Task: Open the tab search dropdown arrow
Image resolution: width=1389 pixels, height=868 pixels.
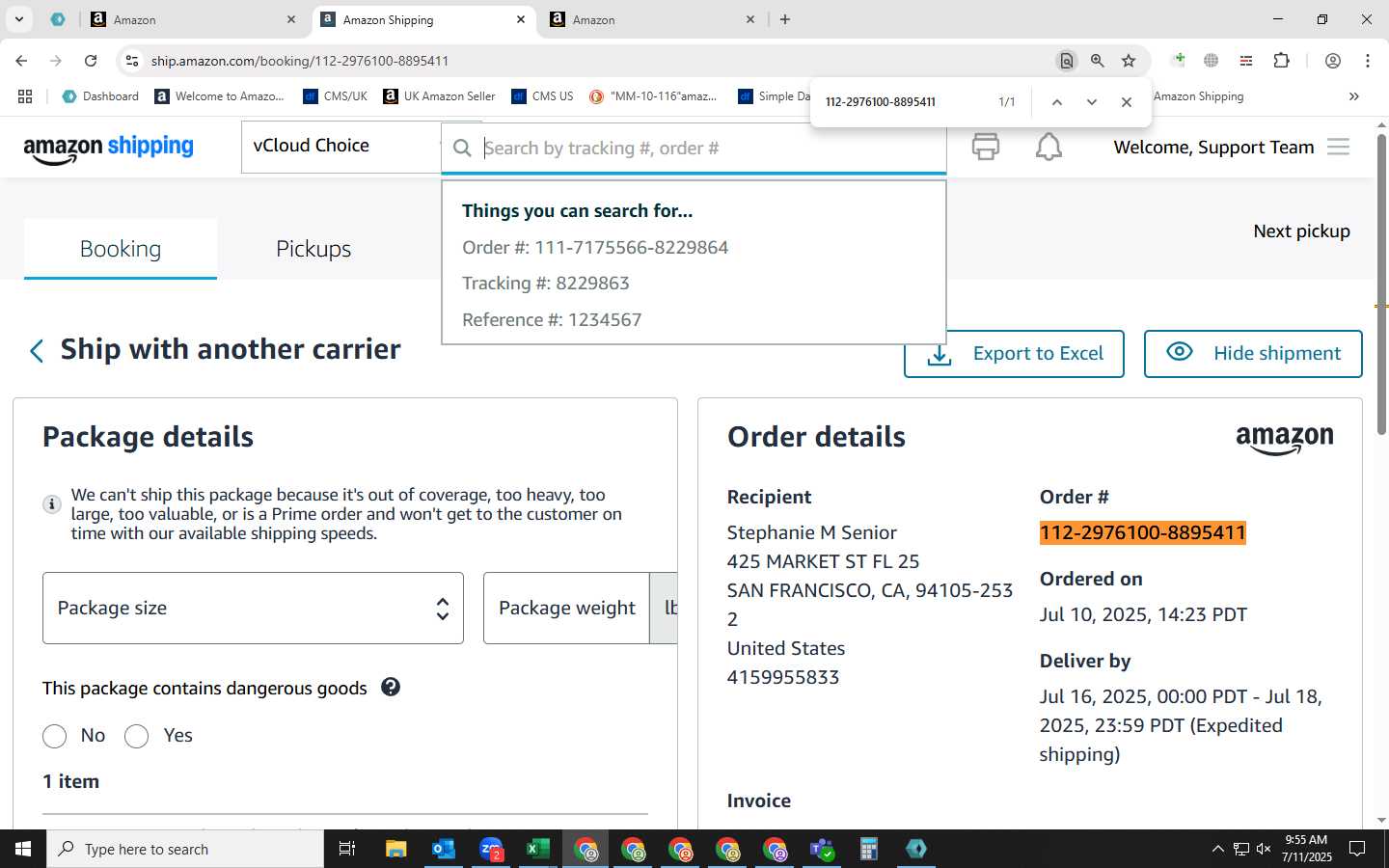Action: pyautogui.click(x=18, y=19)
